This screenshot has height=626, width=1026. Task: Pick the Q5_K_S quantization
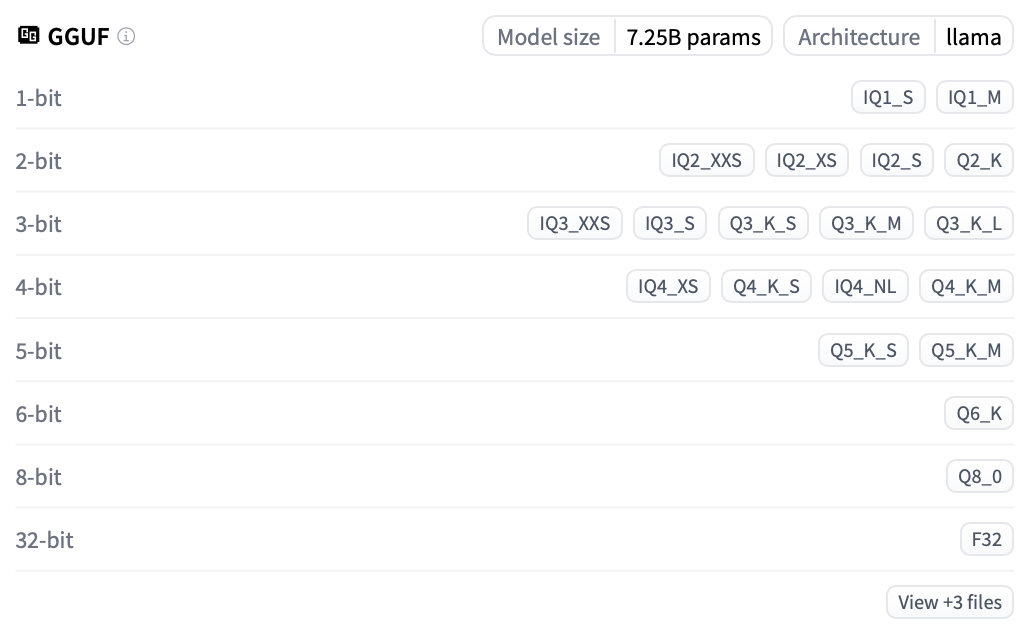863,351
